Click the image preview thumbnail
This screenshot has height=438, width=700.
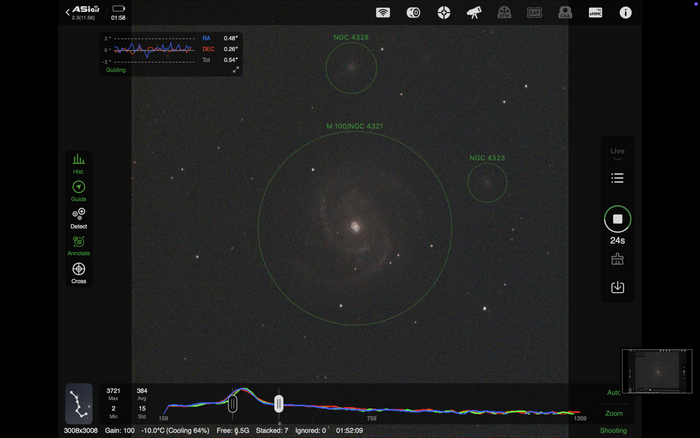[x=657, y=369]
